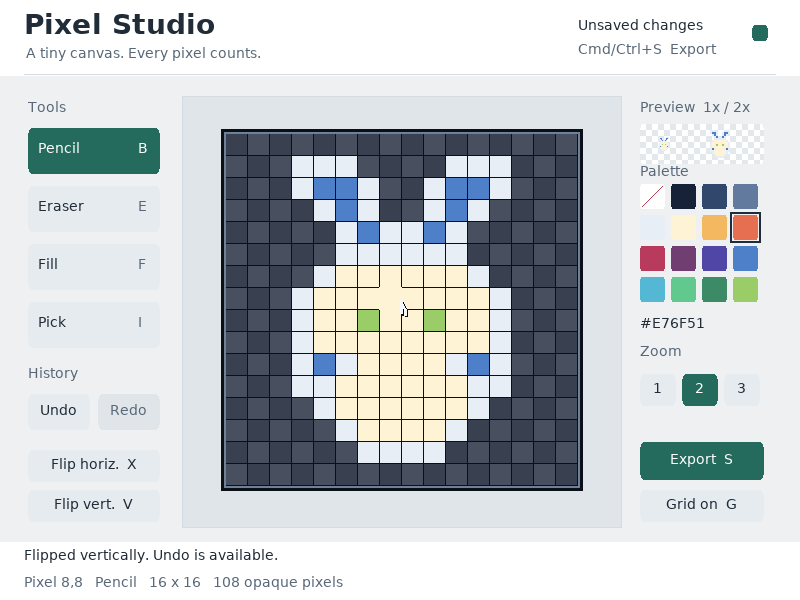Flip the canvas horizontally
This screenshot has width=800, height=600.
pyautogui.click(x=94, y=465)
